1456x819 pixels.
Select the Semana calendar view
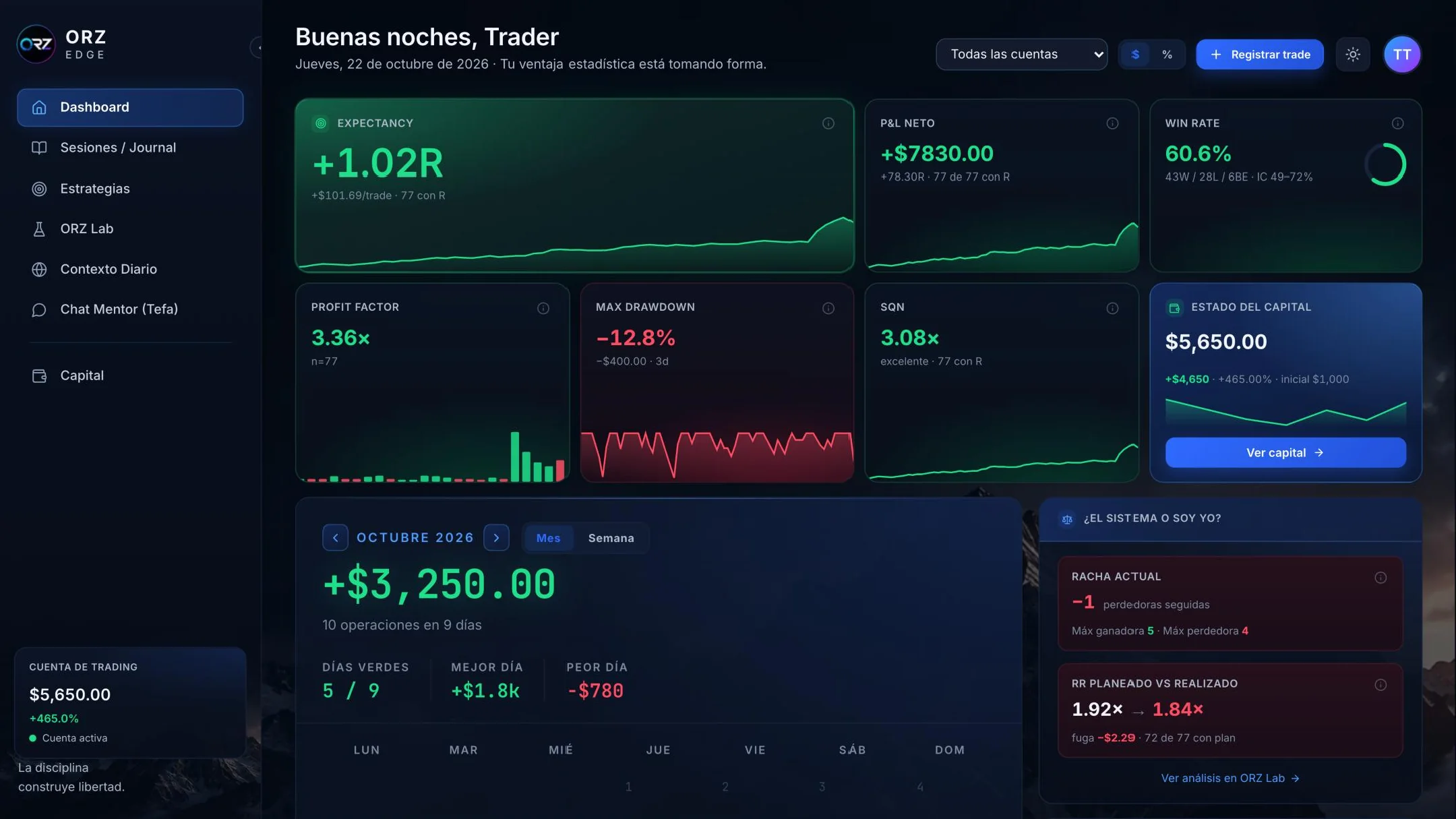click(611, 538)
